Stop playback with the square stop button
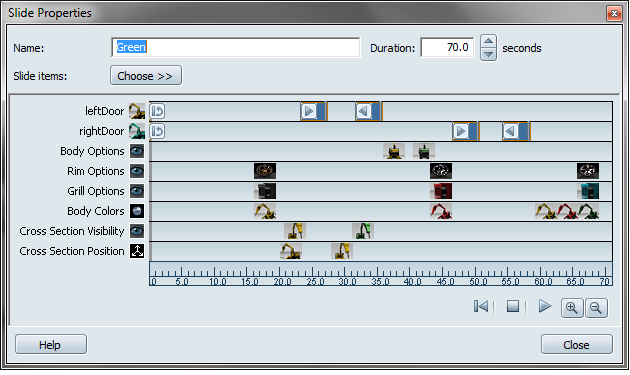 coord(513,306)
